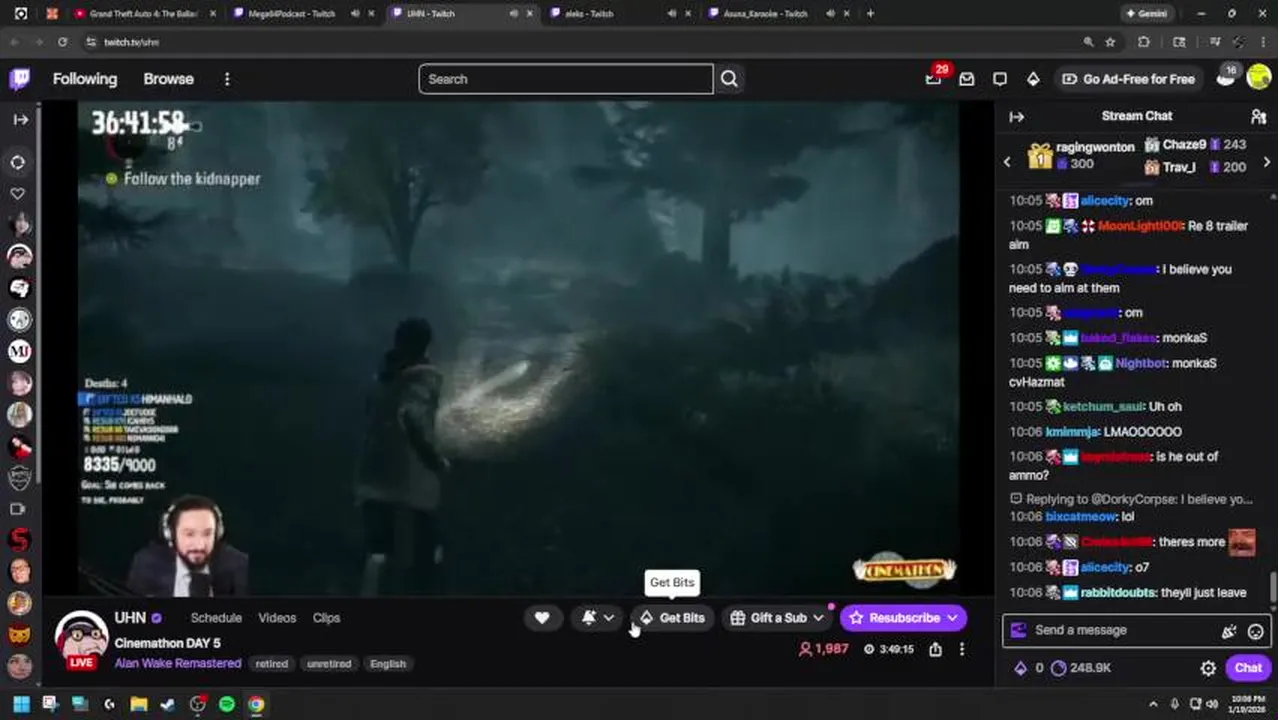Click the Nightbot username in chat
The width and height of the screenshot is (1278, 720).
tap(1142, 363)
